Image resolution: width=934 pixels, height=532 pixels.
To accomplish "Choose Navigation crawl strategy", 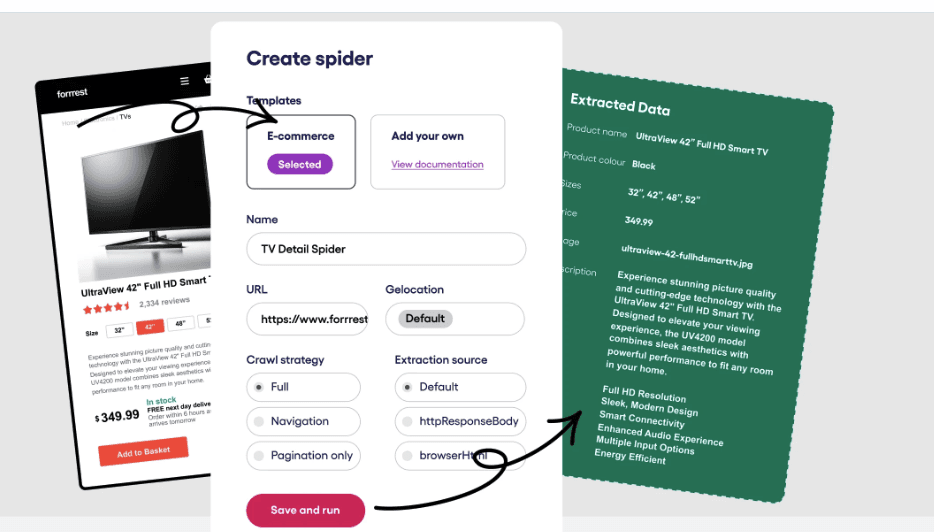I will click(x=303, y=421).
